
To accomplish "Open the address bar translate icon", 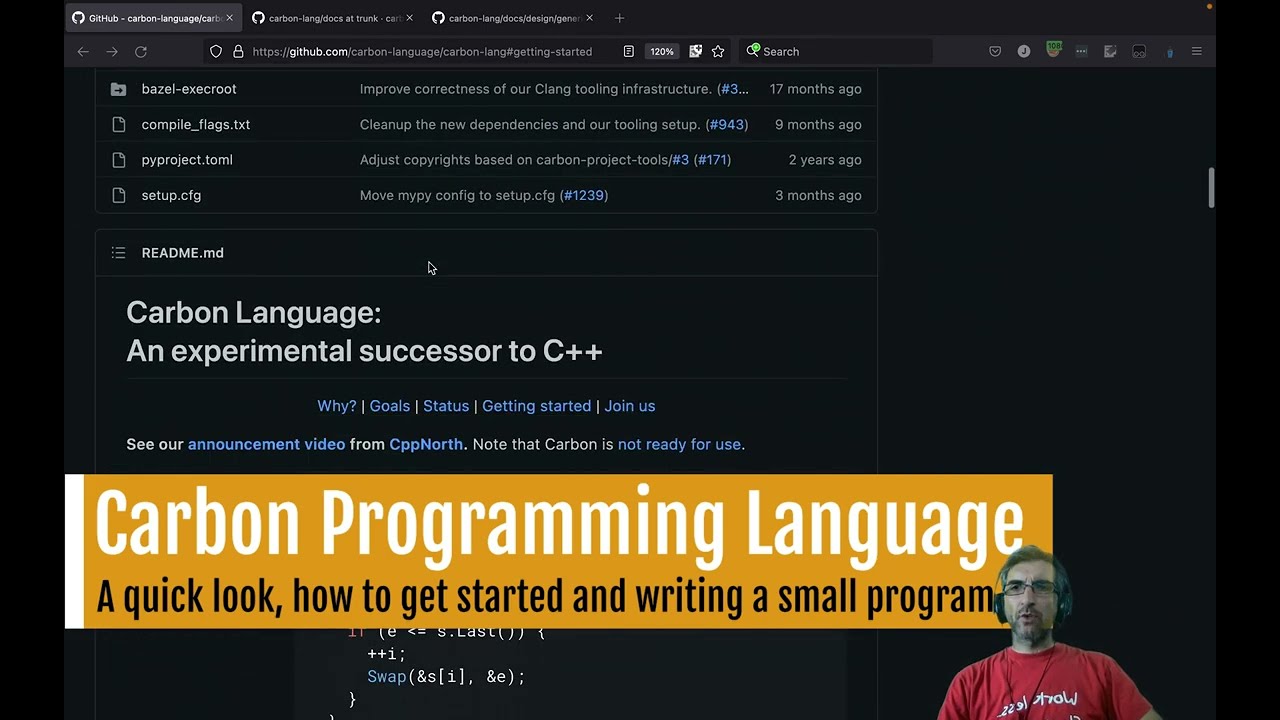I will [x=696, y=51].
